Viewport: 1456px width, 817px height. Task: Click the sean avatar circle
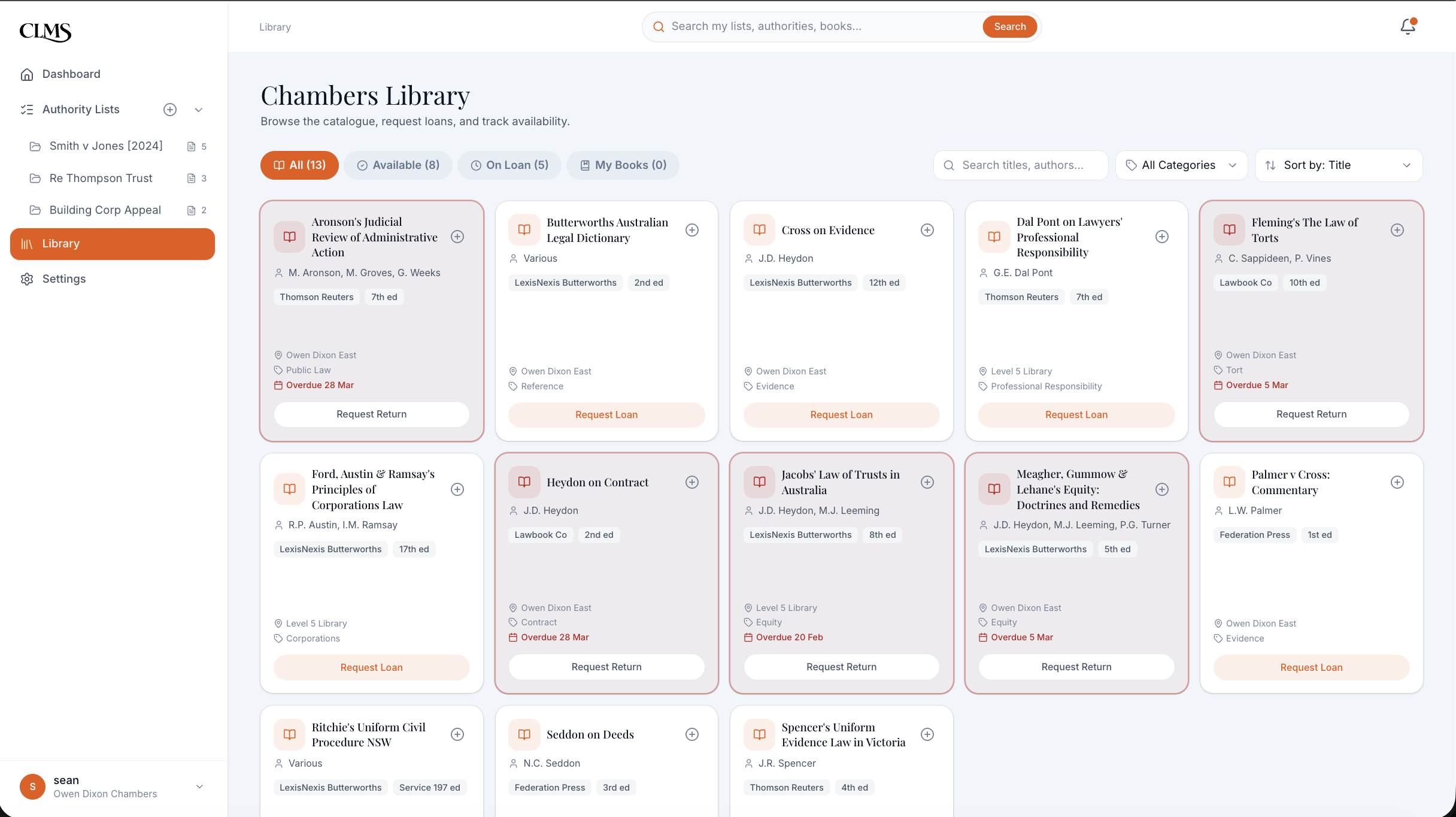point(32,786)
